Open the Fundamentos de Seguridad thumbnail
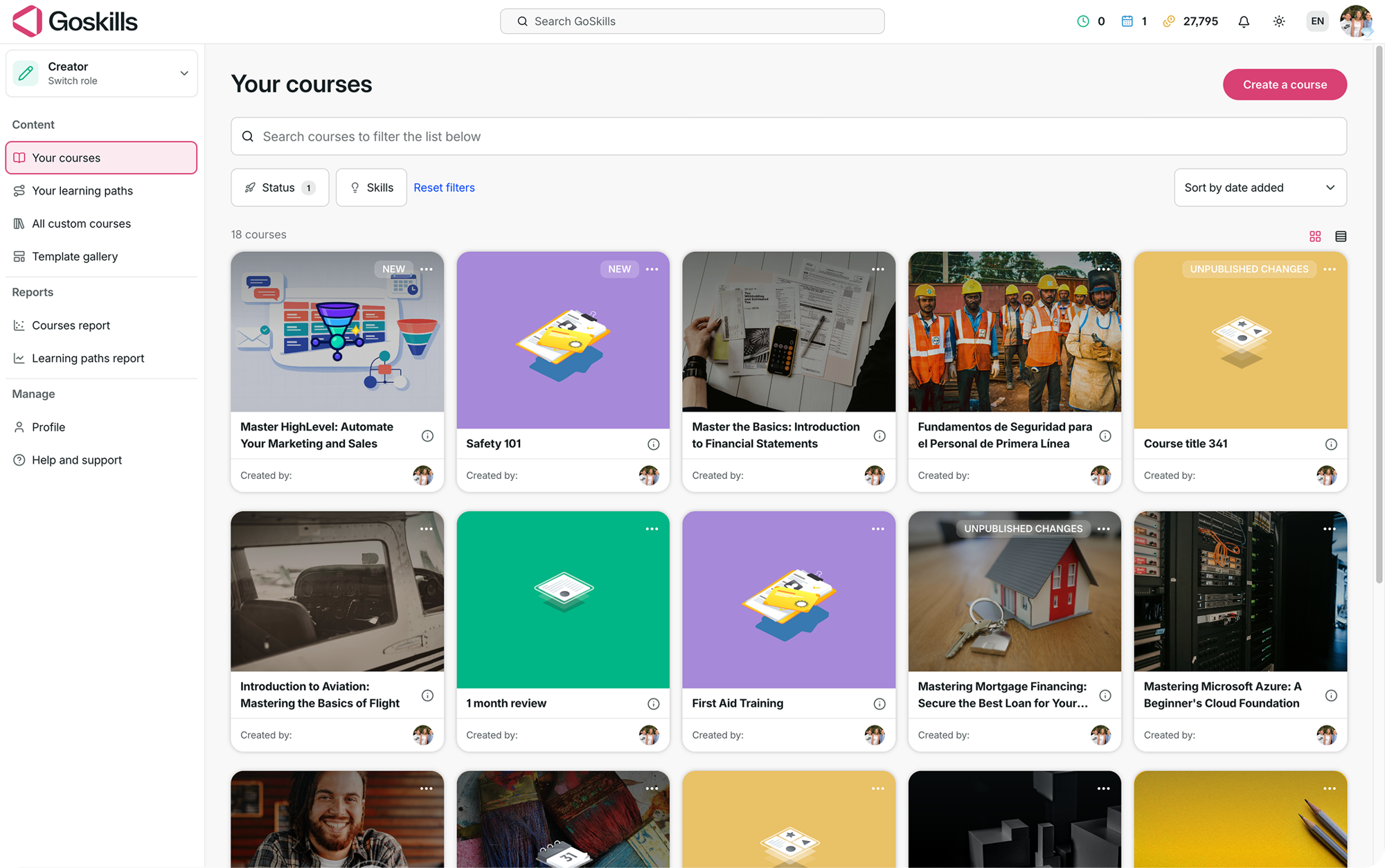 click(x=1015, y=332)
